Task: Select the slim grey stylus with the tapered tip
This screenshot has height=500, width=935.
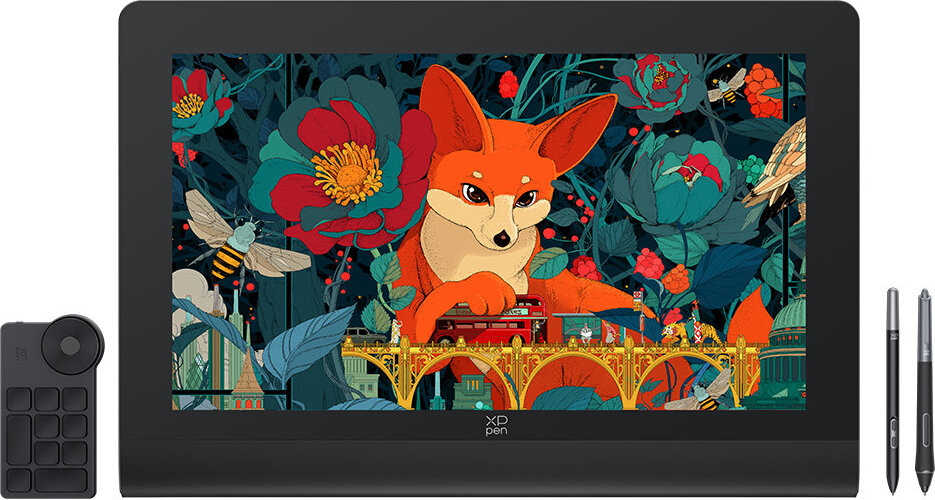Action: coord(893,390)
